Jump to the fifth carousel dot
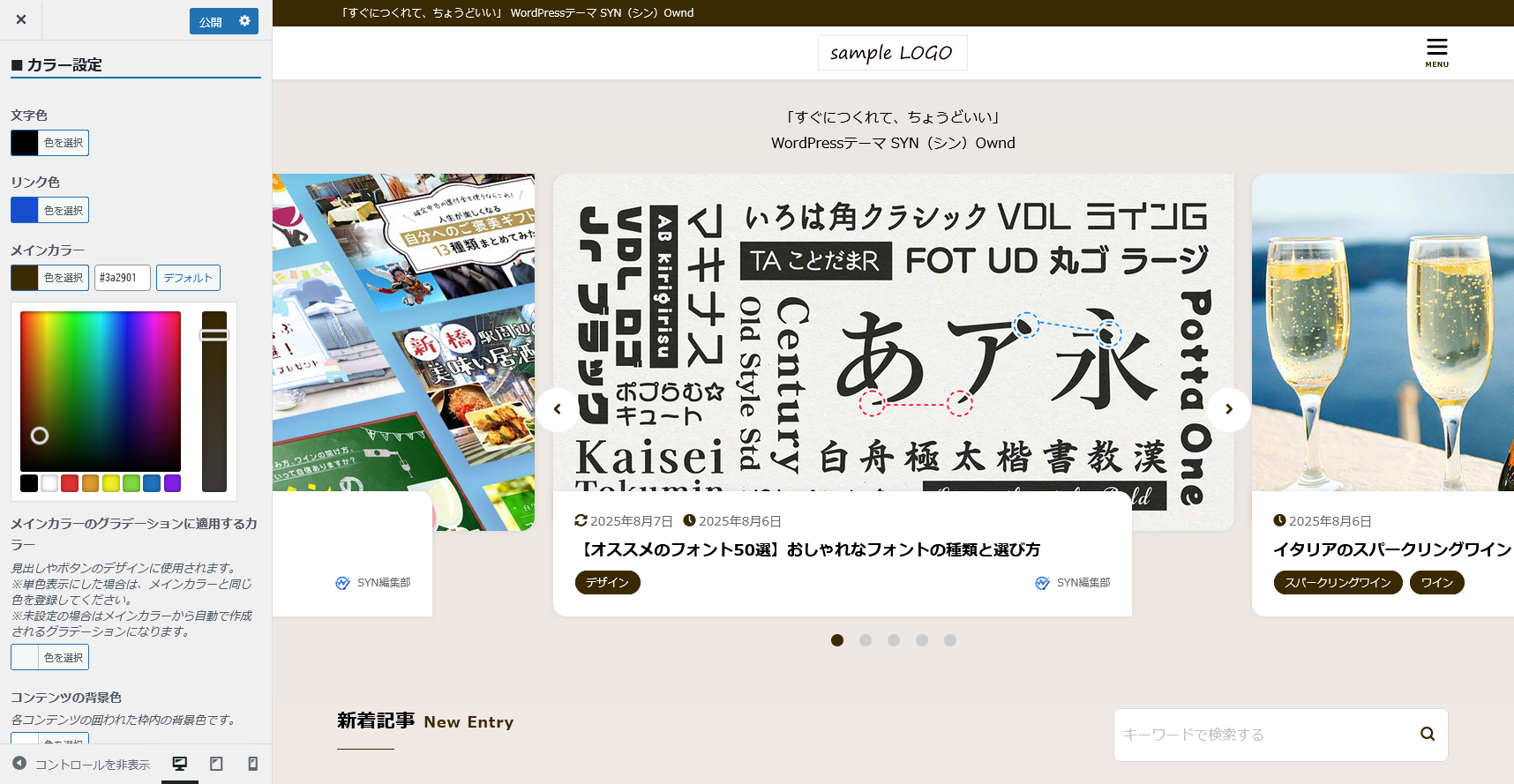1514x784 pixels. pyautogui.click(x=950, y=640)
